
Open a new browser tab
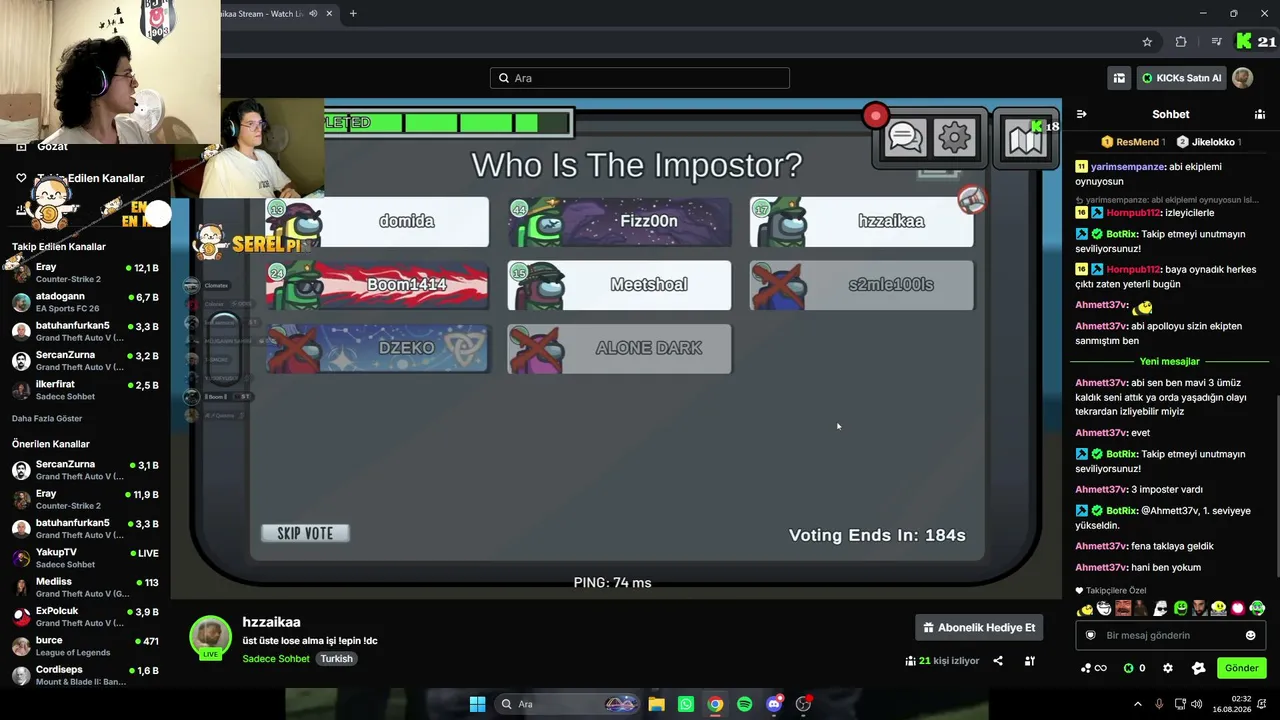(353, 14)
